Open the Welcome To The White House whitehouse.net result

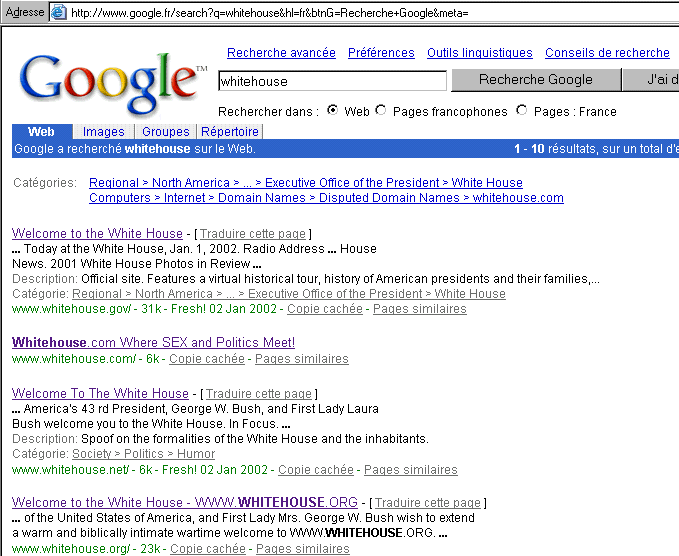[100, 394]
